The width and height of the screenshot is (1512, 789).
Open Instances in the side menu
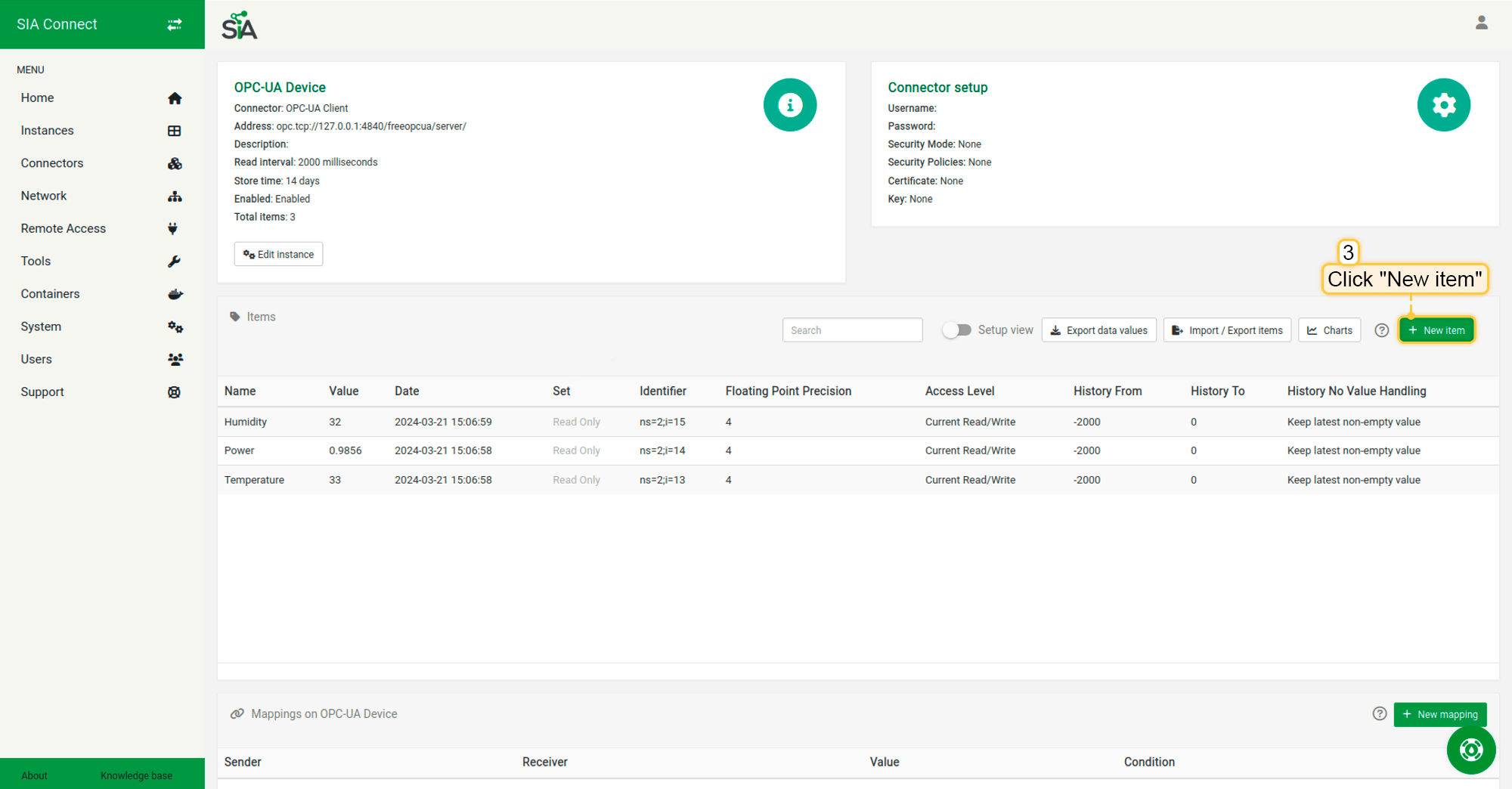[48, 131]
